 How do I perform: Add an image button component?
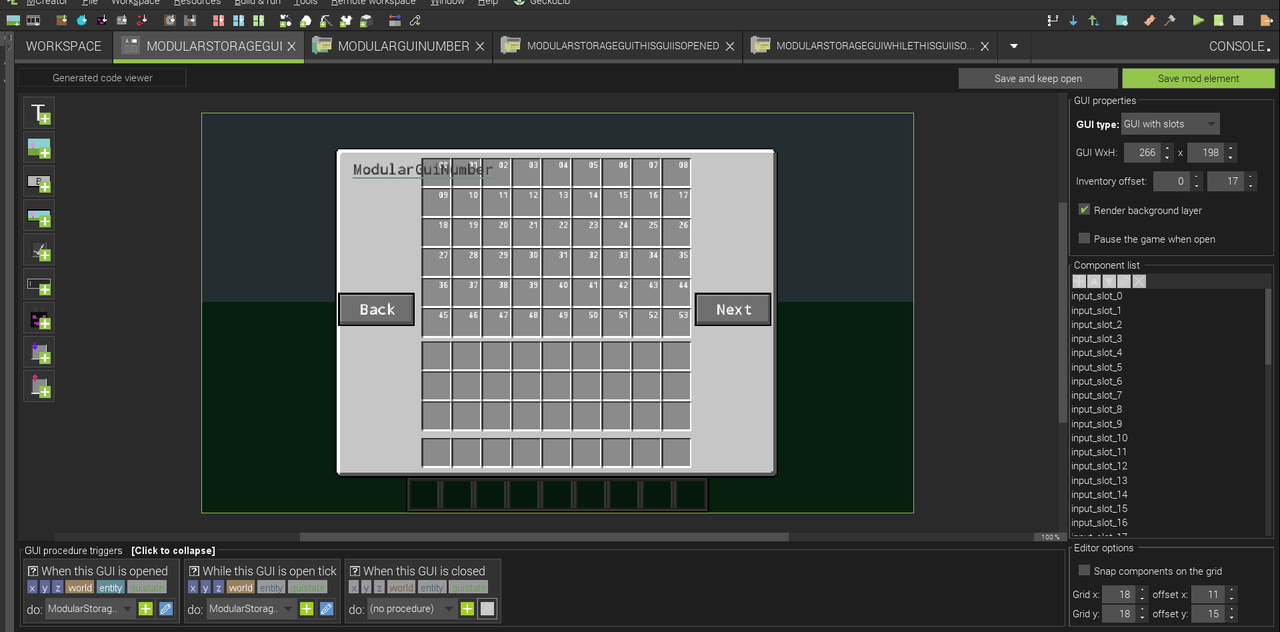click(39, 216)
